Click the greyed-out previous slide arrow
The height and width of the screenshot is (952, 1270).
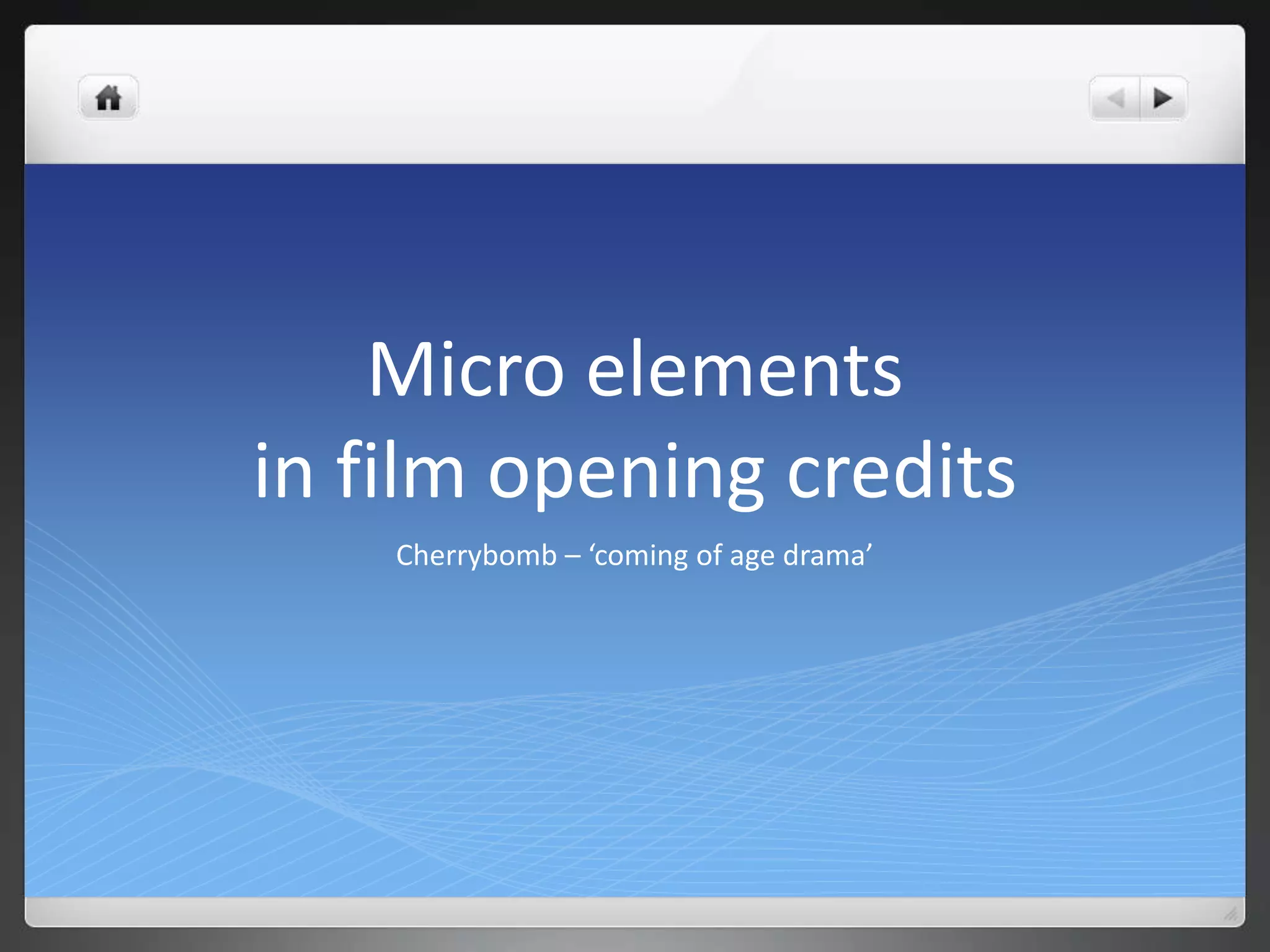(x=1116, y=99)
